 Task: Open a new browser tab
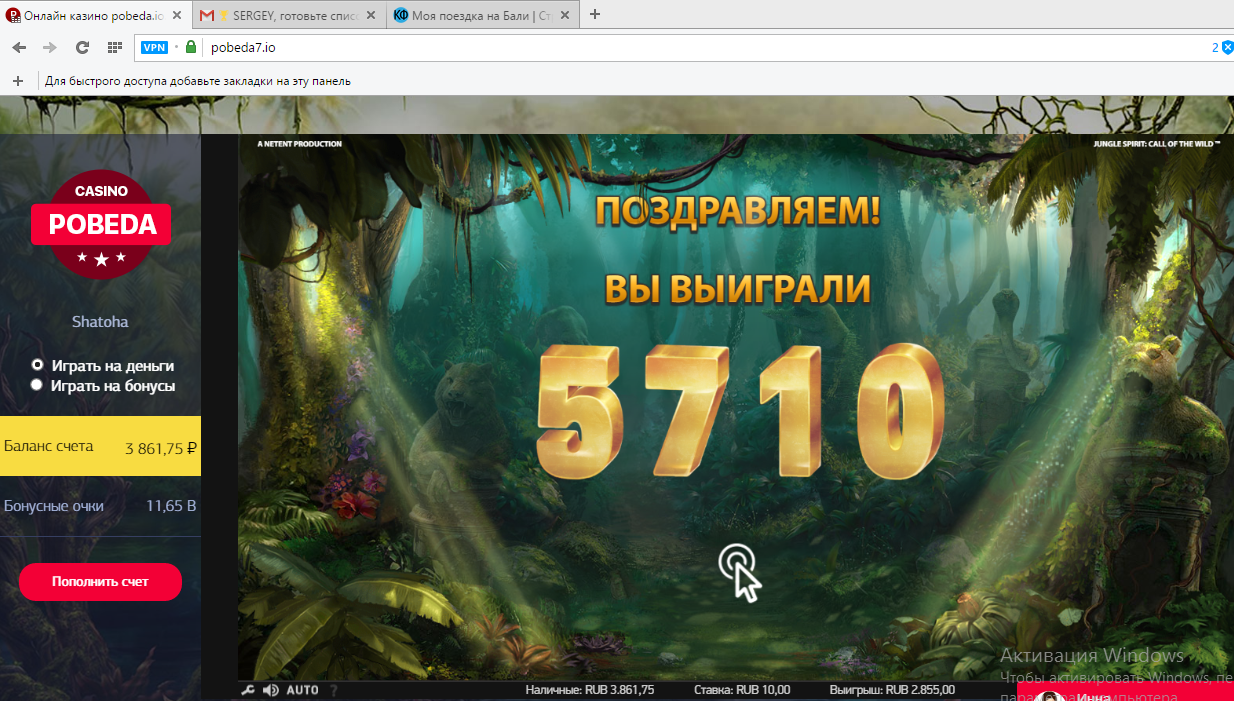click(595, 14)
